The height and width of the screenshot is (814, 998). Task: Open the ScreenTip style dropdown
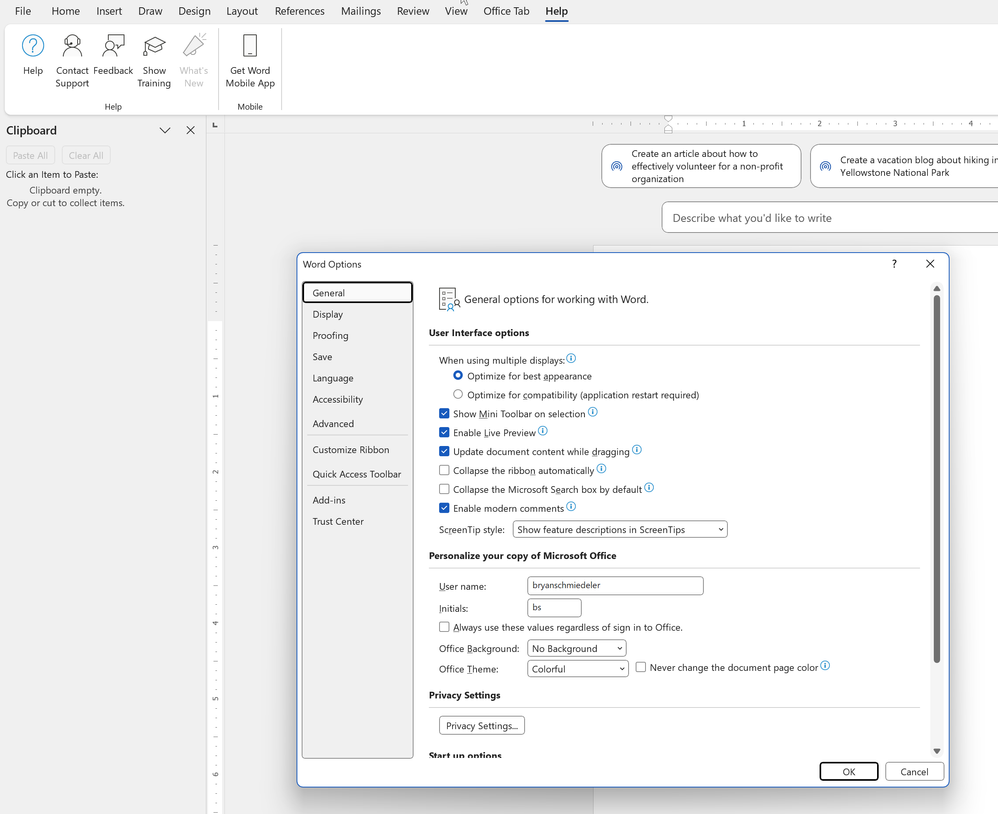click(619, 529)
